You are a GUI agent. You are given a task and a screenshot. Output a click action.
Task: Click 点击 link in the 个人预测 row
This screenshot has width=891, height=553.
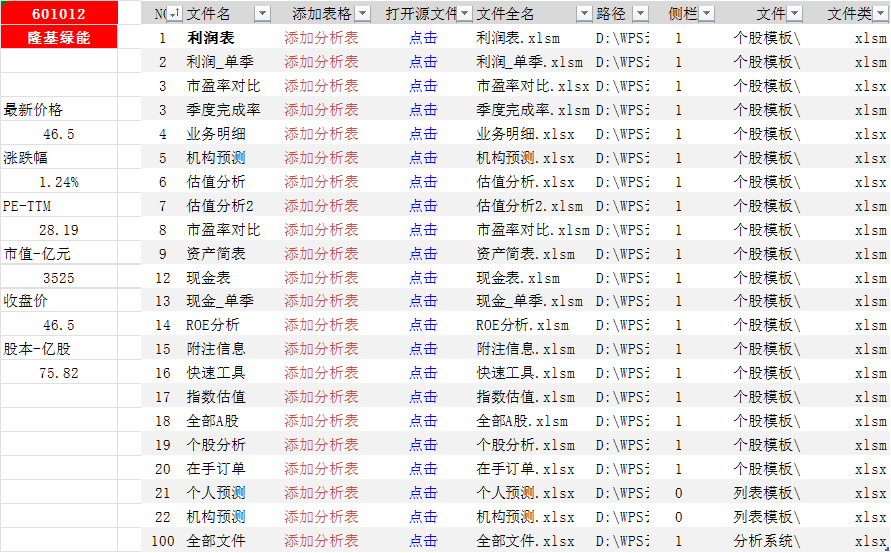tap(423, 493)
